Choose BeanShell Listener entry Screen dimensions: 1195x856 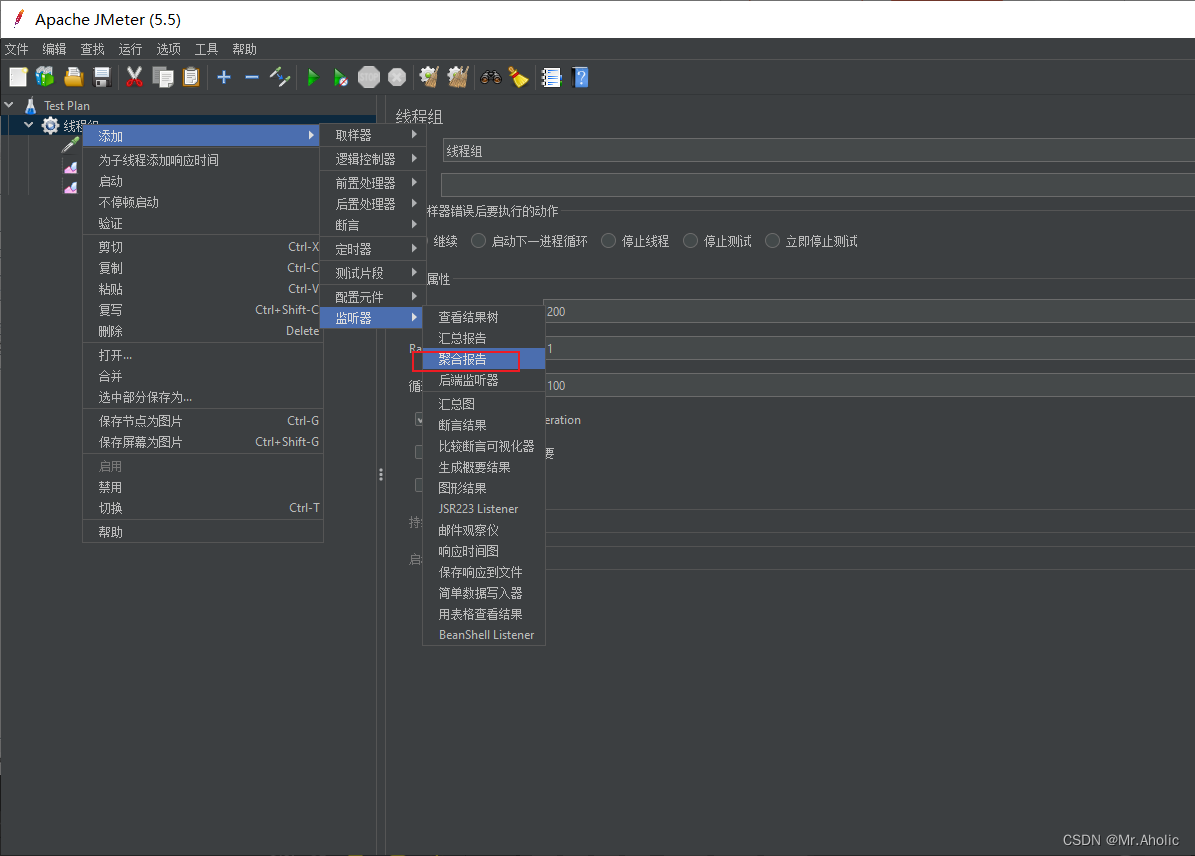(484, 635)
